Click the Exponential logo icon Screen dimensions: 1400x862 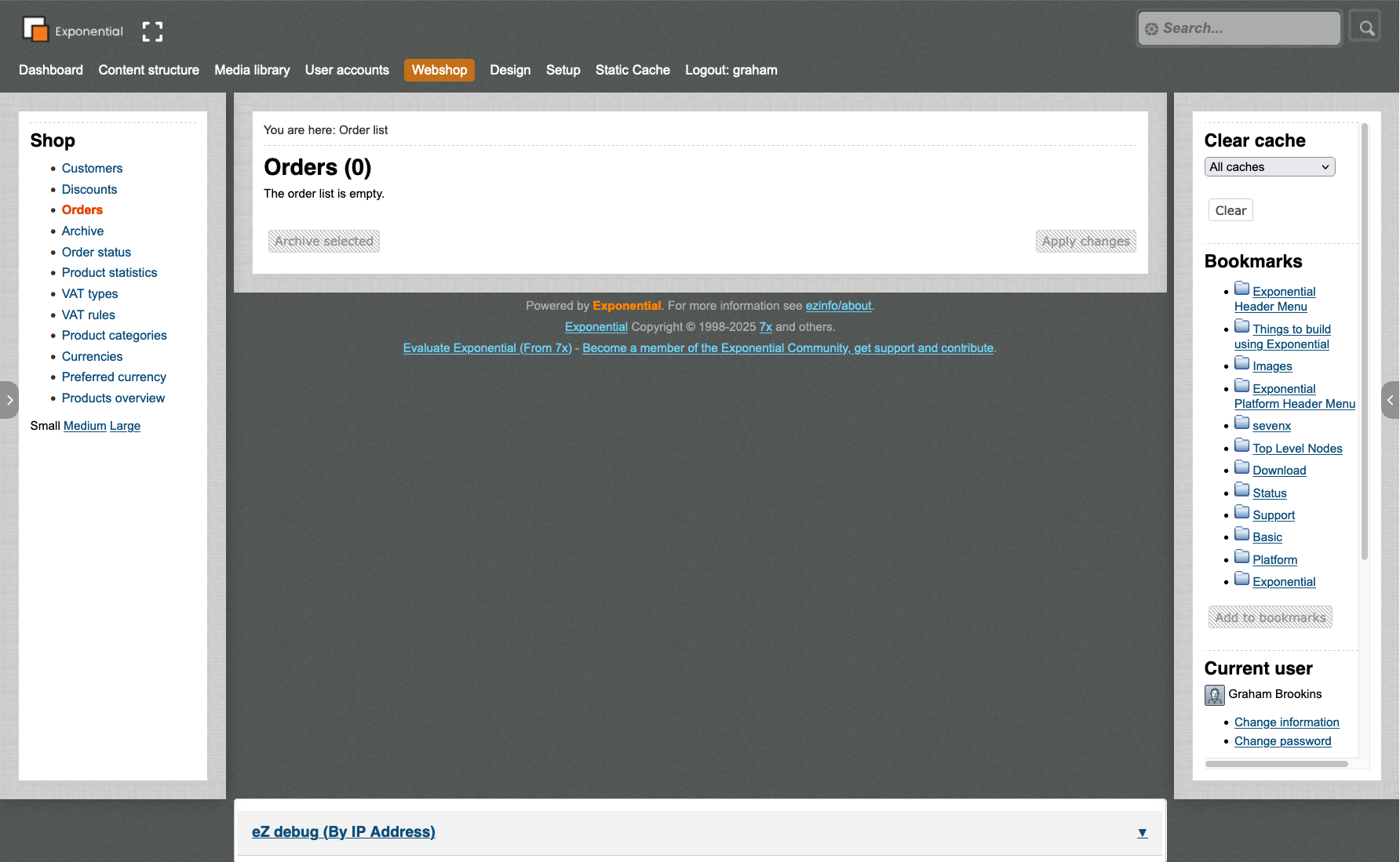pos(35,30)
